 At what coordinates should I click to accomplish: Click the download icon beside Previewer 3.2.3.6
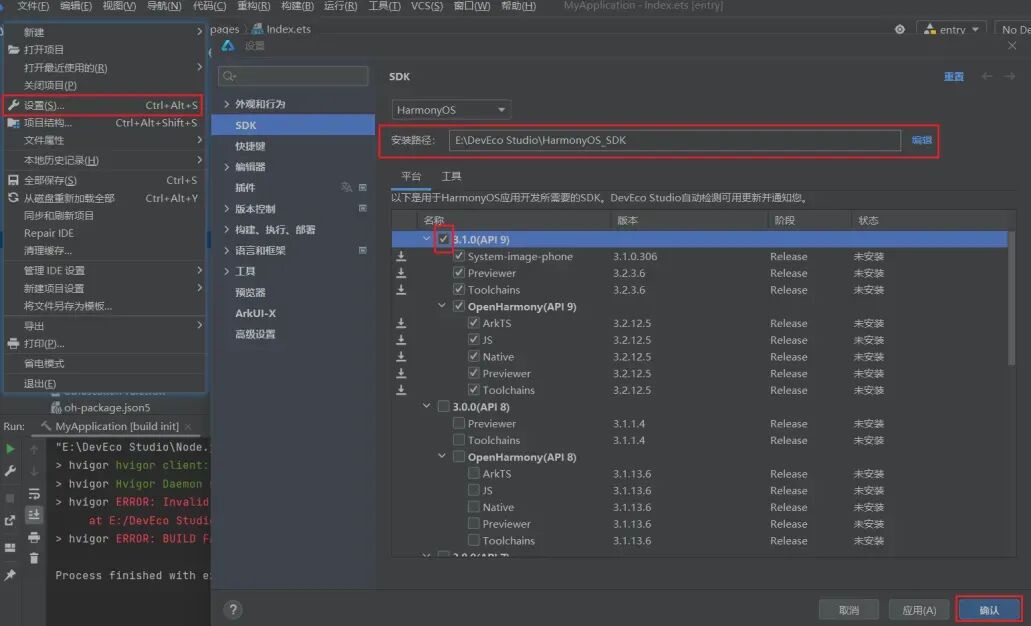pos(401,273)
